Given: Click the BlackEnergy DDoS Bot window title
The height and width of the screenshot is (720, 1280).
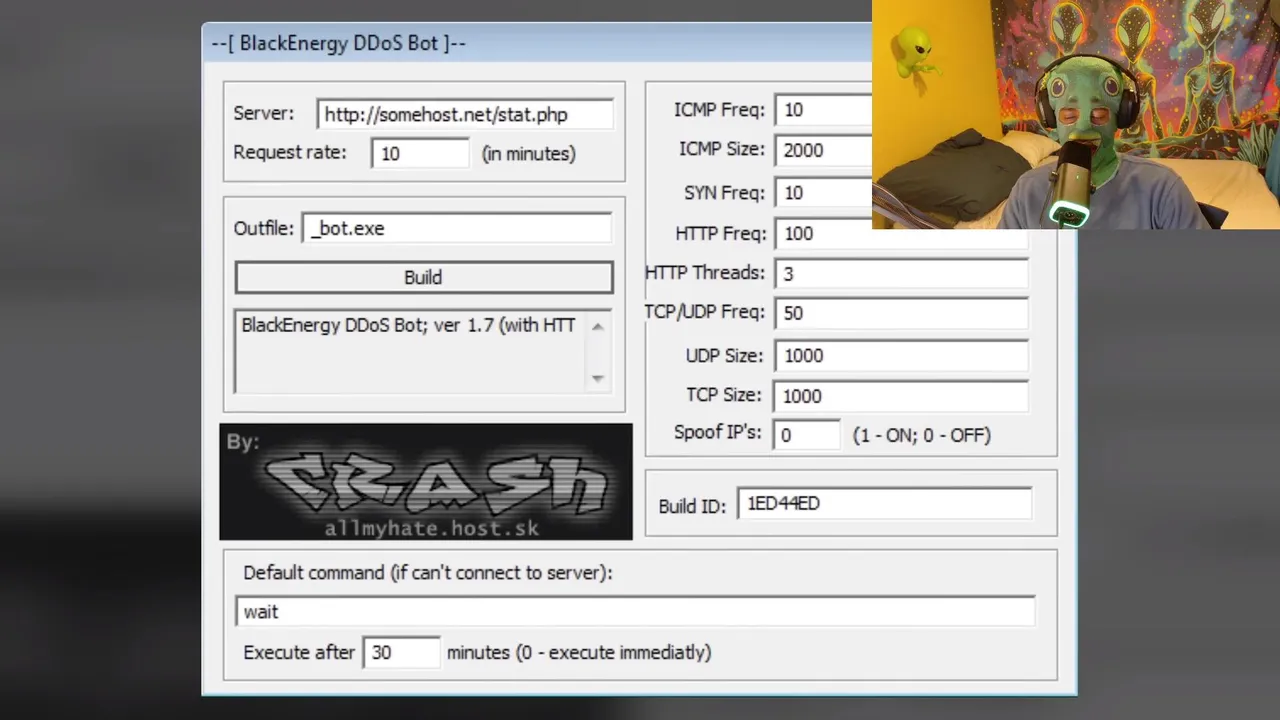Looking at the screenshot, I should click(x=339, y=43).
